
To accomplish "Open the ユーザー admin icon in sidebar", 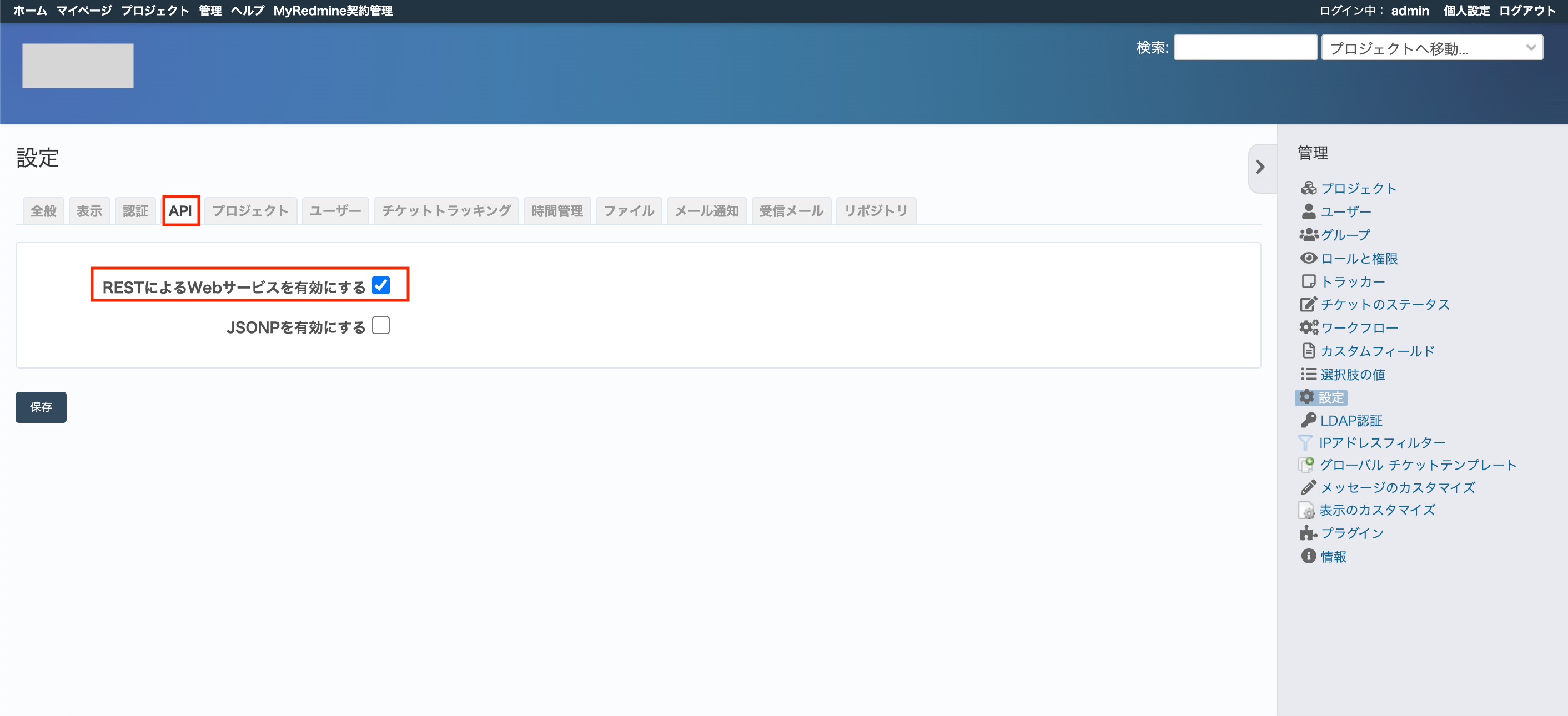I will (x=1308, y=211).
